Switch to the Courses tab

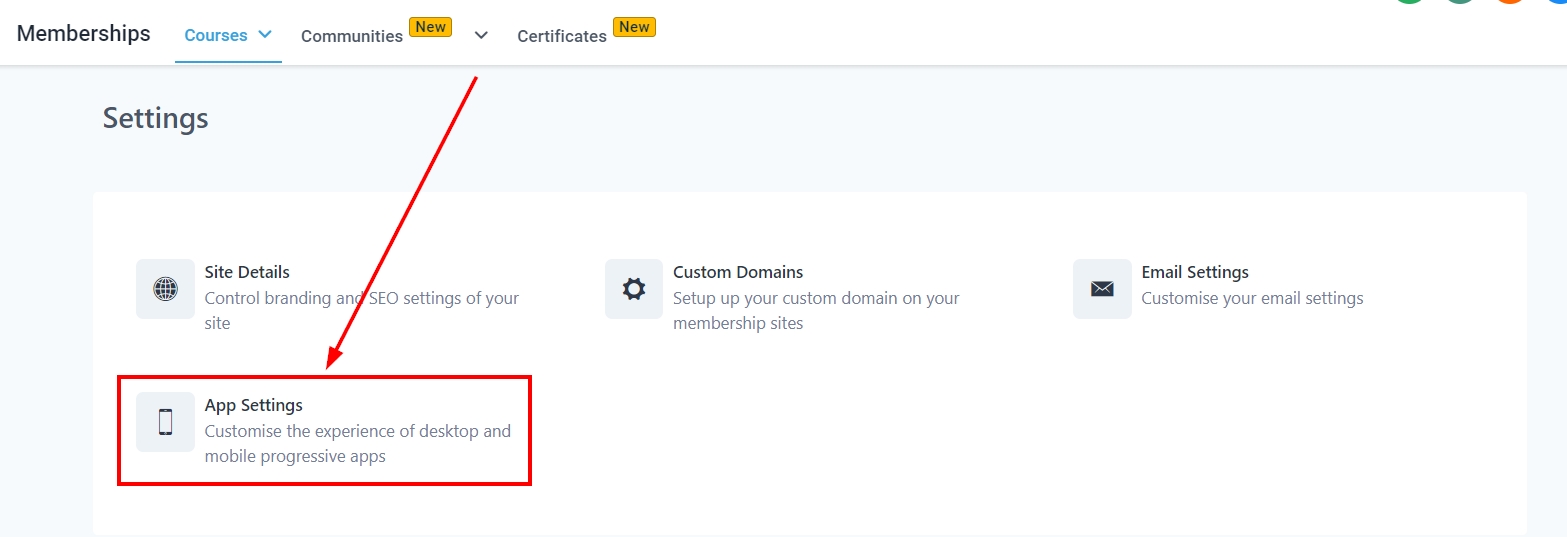(216, 35)
